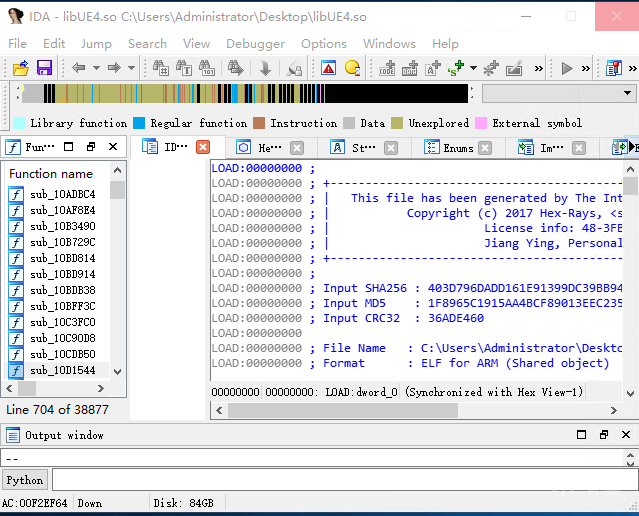Click the Unexplored olive swatch
The height and width of the screenshot is (516, 639).
point(397,123)
